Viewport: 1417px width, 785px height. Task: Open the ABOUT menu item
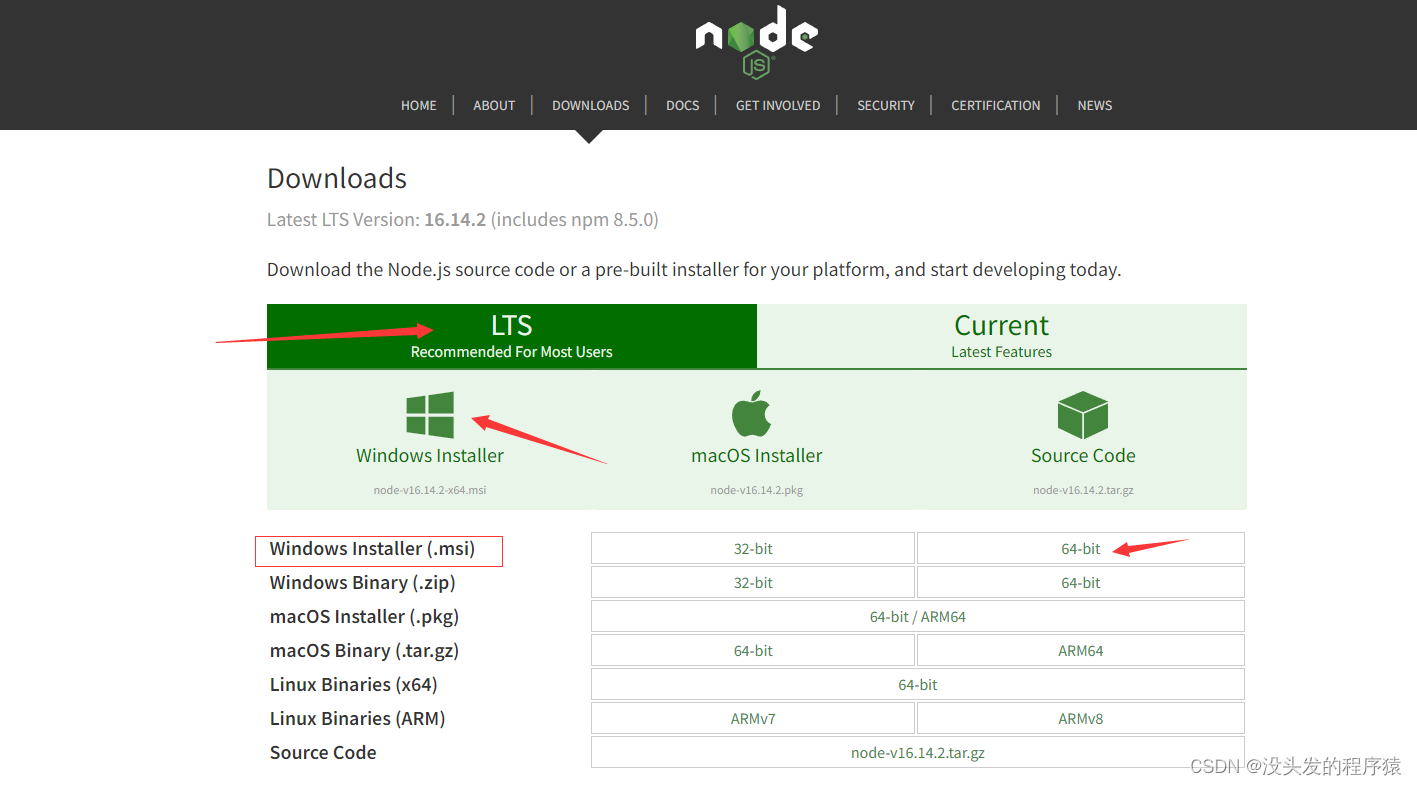click(494, 105)
